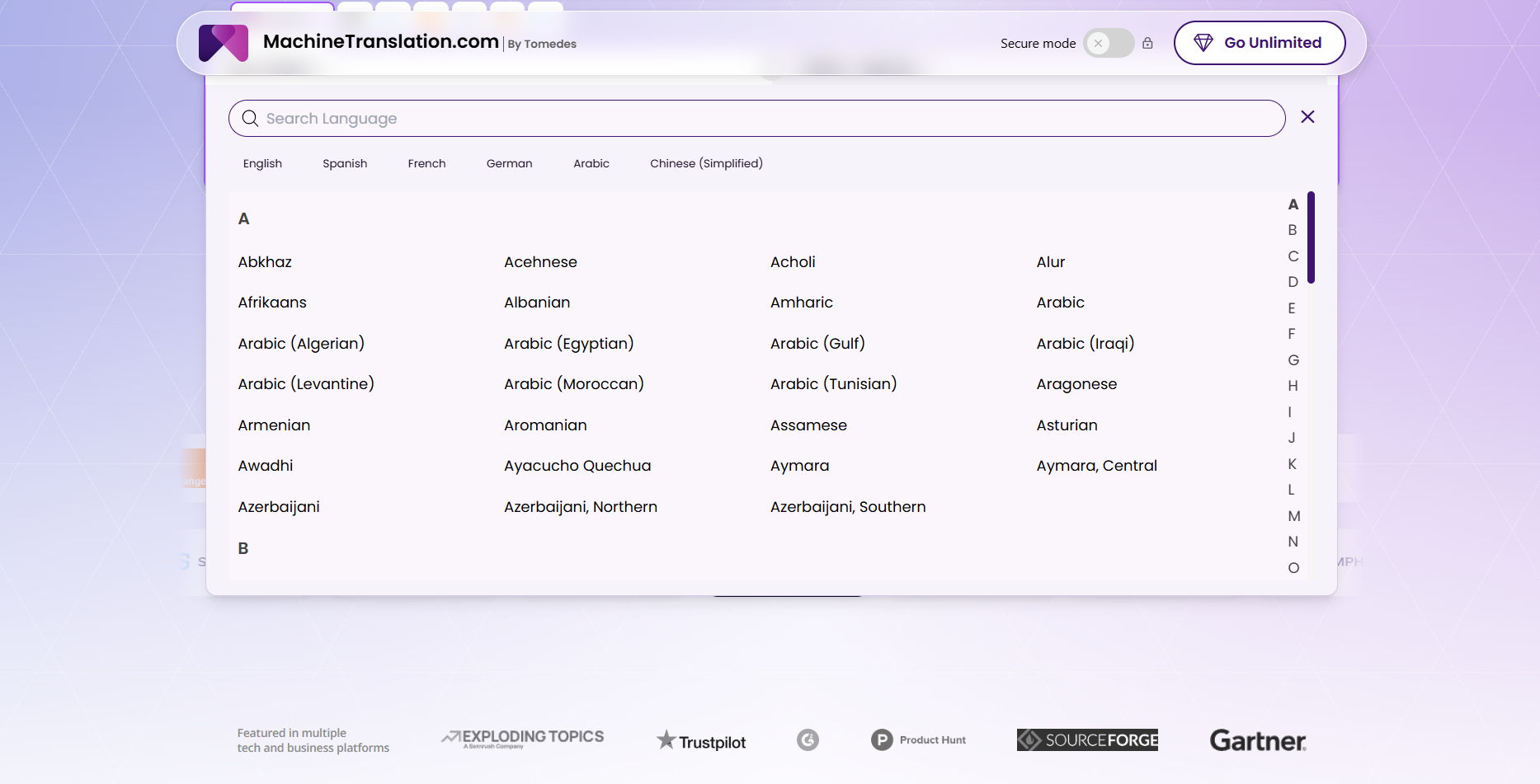Viewport: 1540px width, 784px height.
Task: Choose Albanian language
Action: [537, 303]
